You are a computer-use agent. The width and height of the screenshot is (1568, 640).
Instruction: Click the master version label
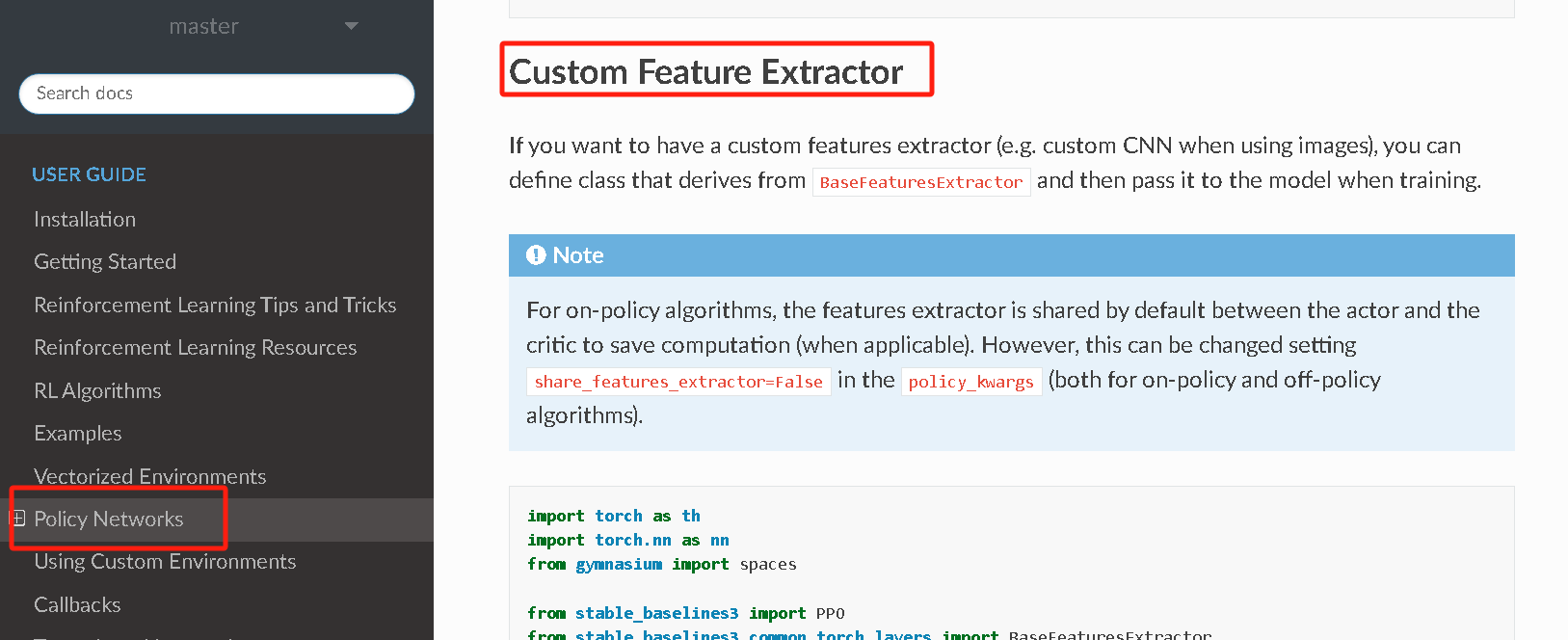coord(203,26)
